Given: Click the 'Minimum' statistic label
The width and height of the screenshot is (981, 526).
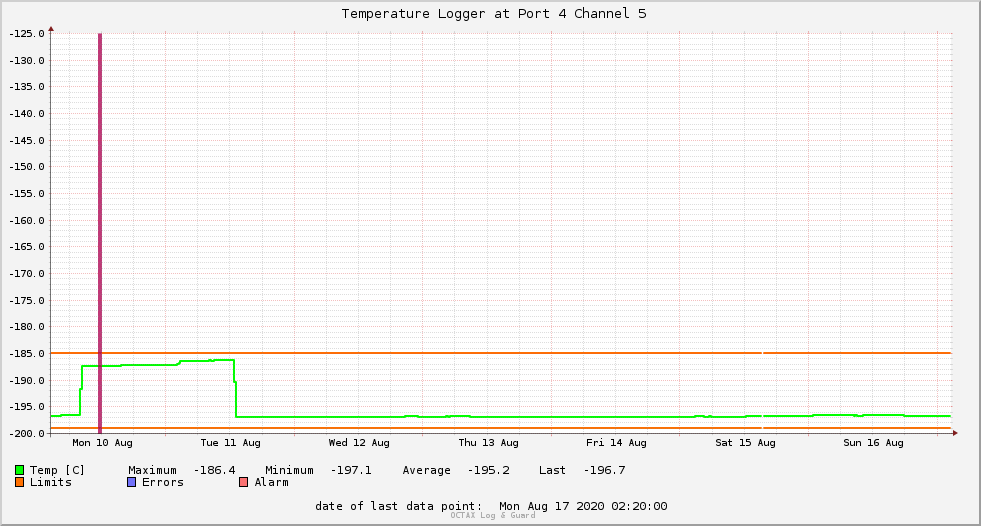Looking at the screenshot, I should point(289,470).
